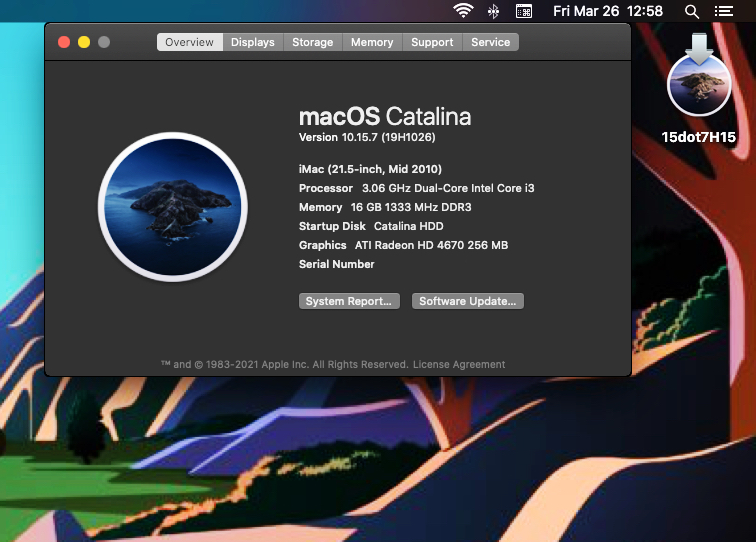Click the Serial Number label
756x542 pixels.
337,264
